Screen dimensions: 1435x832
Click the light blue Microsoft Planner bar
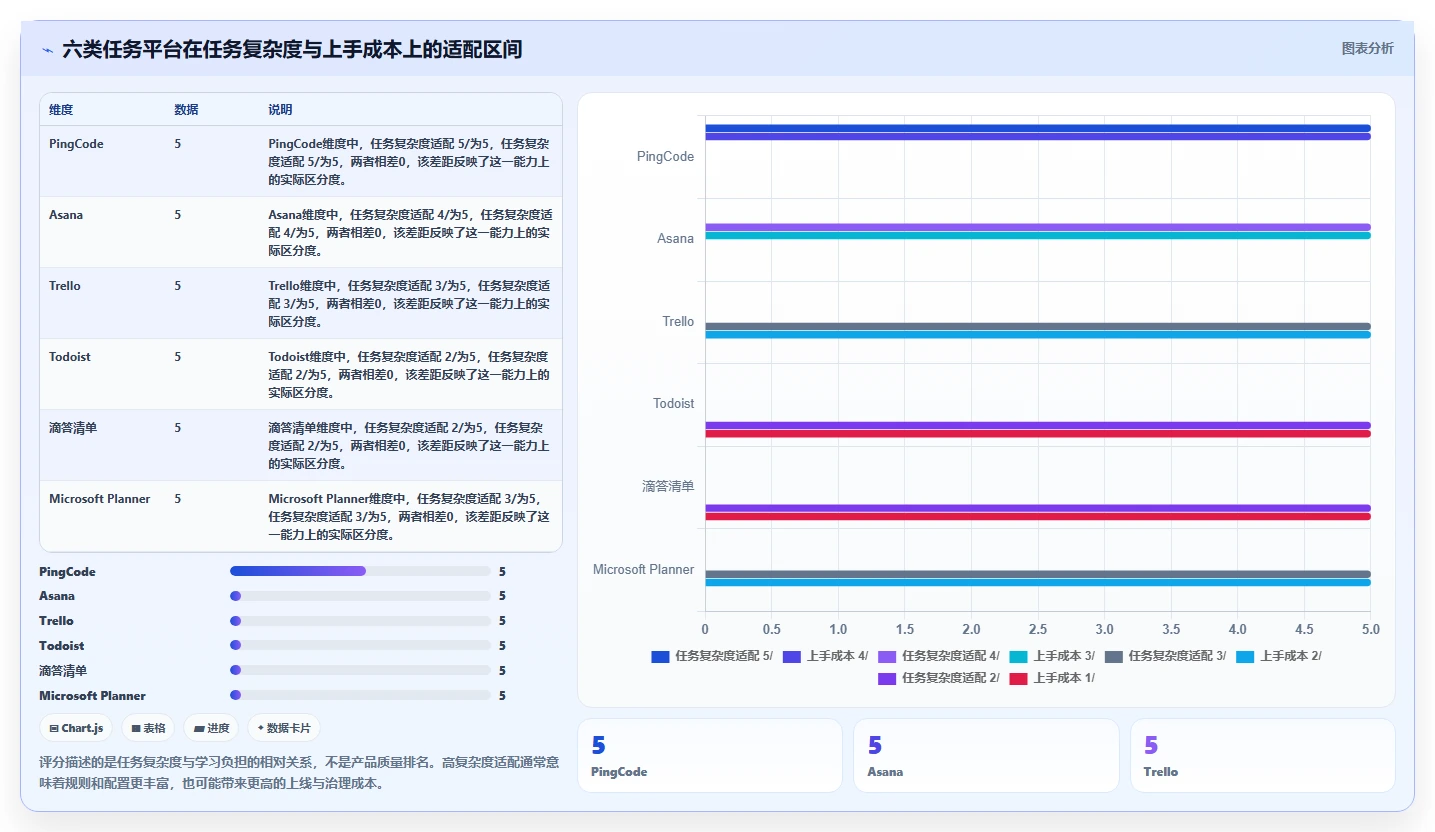click(1037, 582)
